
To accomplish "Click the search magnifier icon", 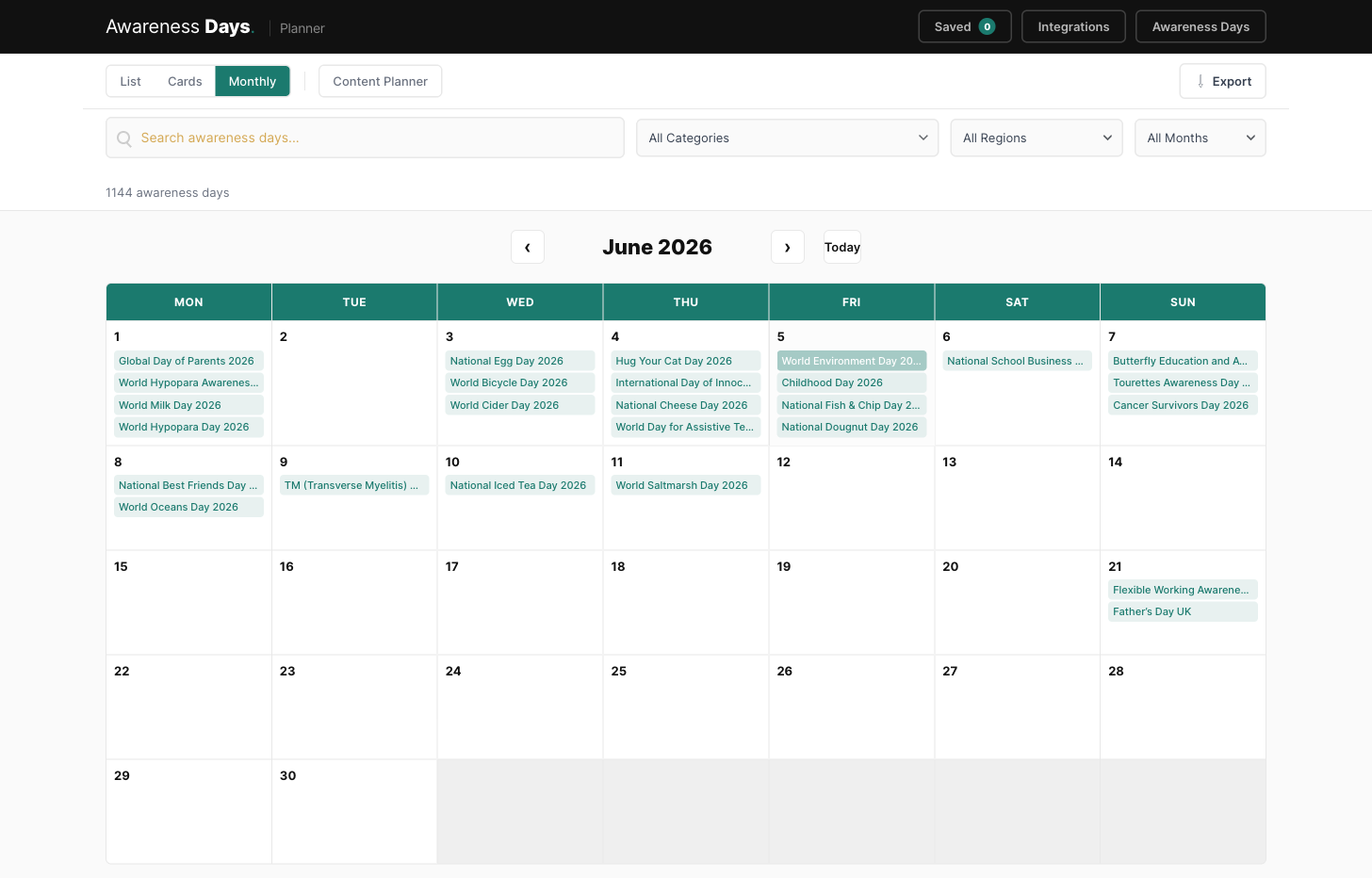I will point(123,138).
